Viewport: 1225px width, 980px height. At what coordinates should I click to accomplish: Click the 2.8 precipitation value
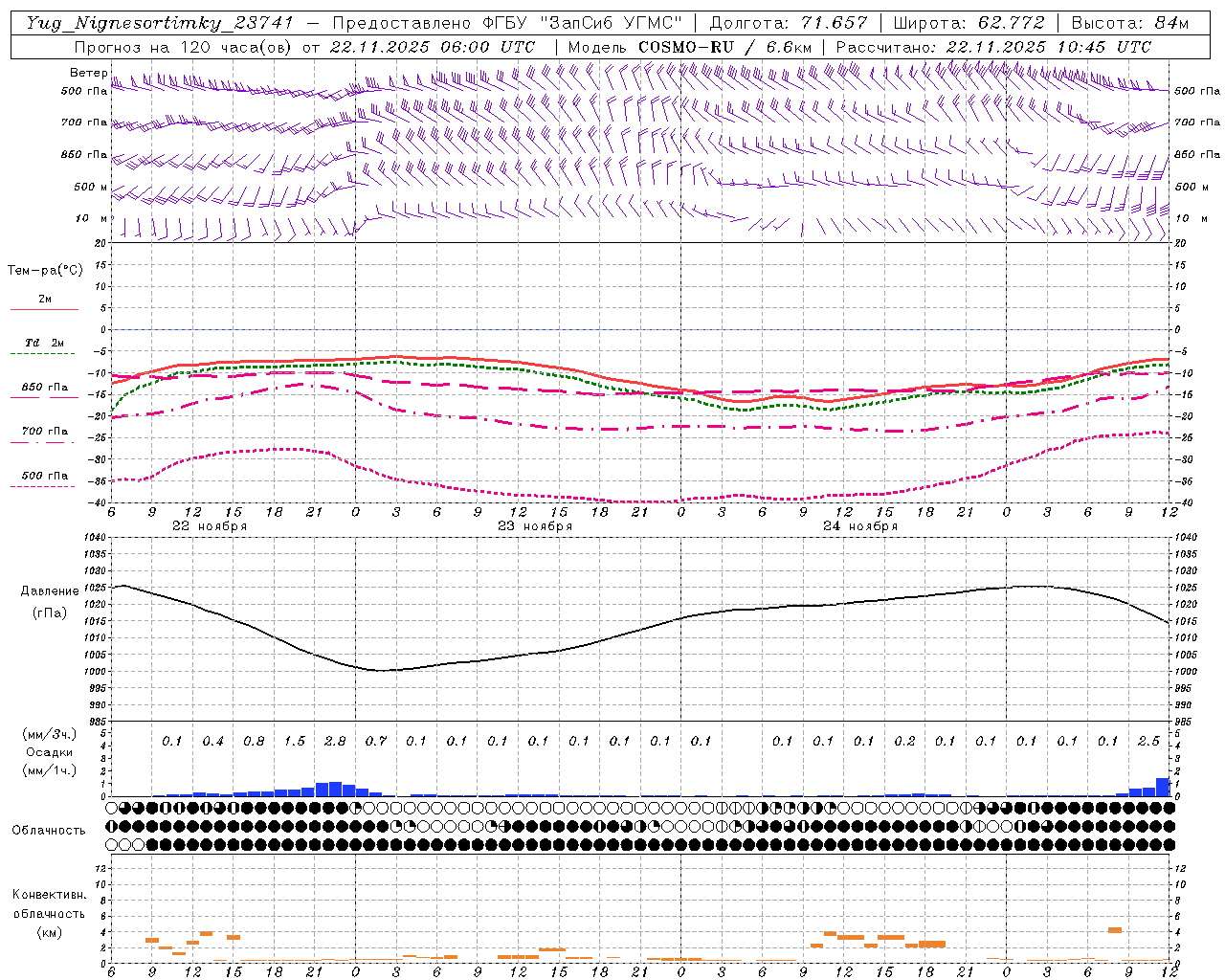click(x=335, y=742)
